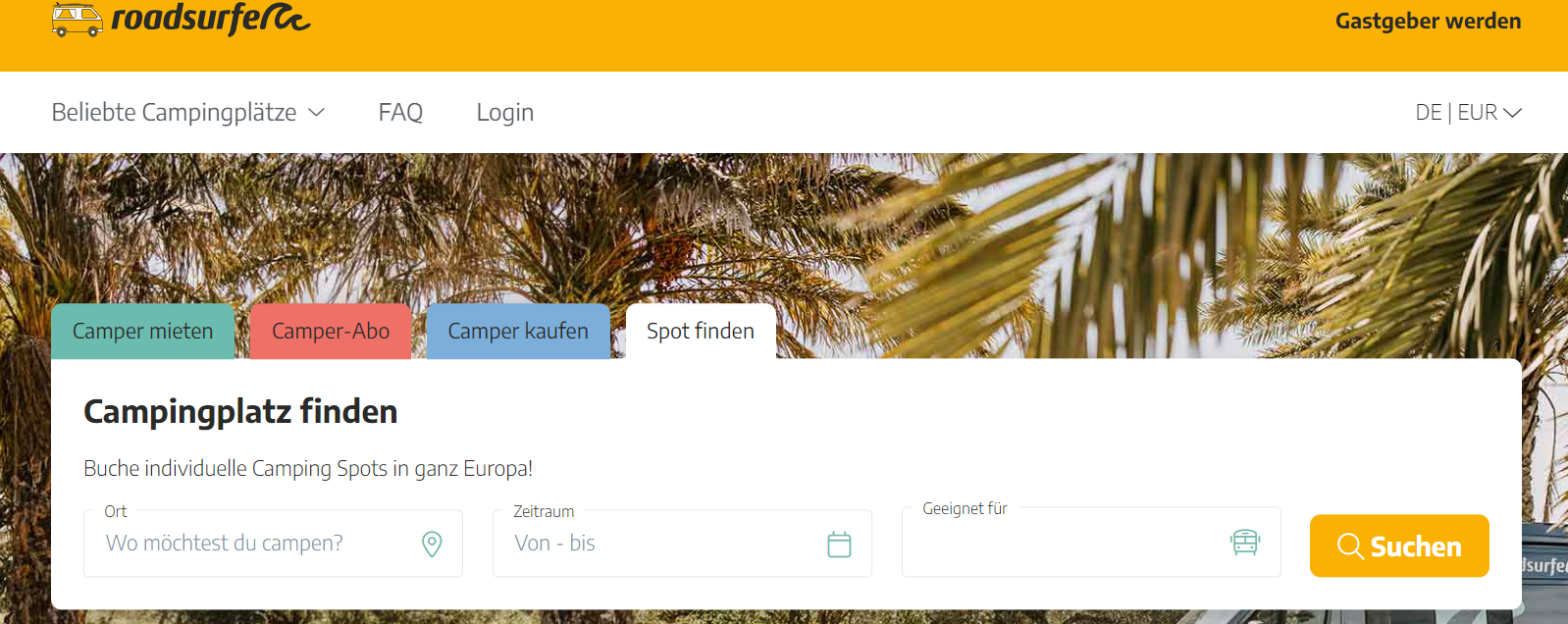Click the magnifier icon on Suchen button

pyautogui.click(x=1350, y=546)
